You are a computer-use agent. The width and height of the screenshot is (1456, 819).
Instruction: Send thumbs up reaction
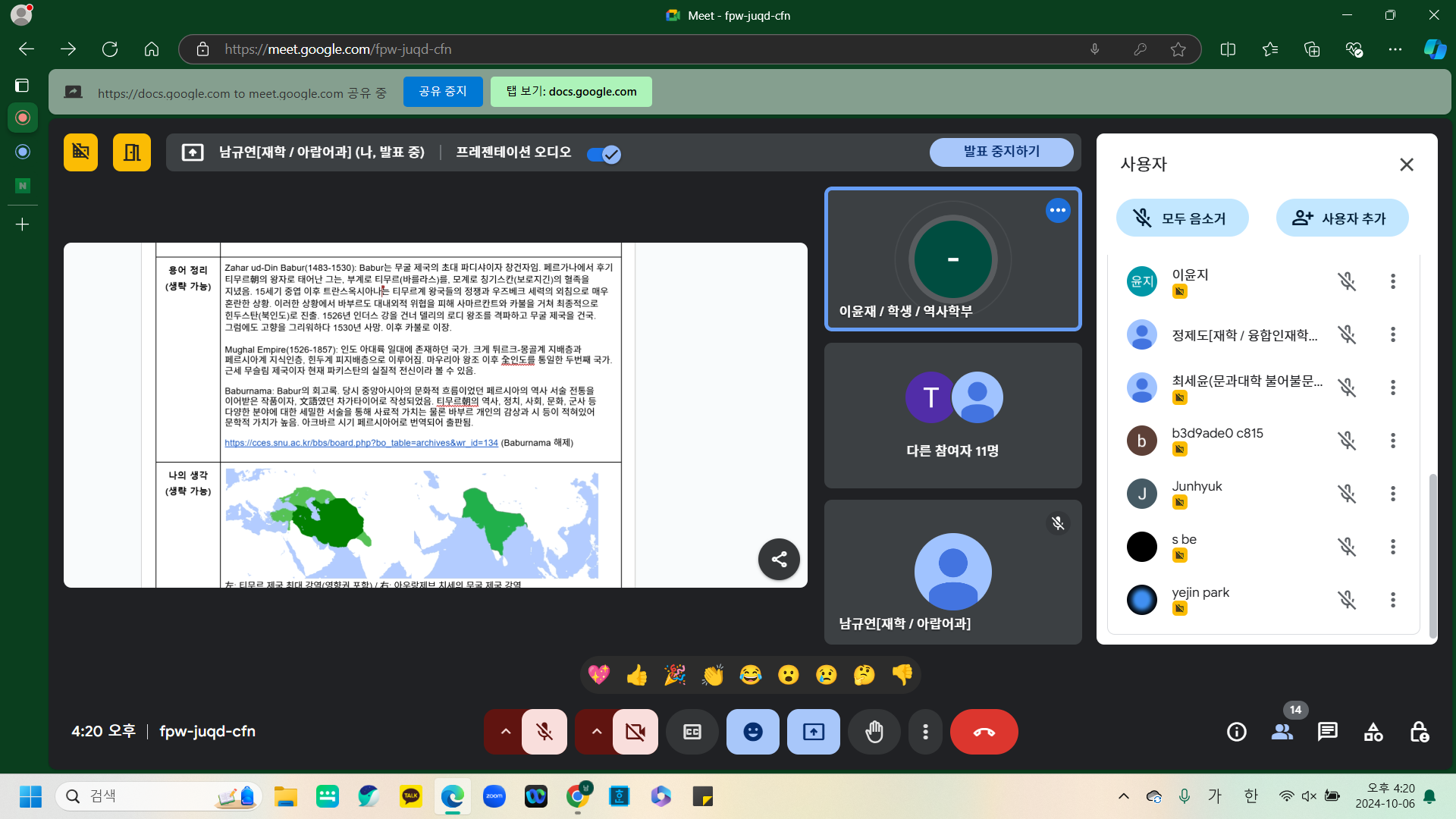click(x=637, y=675)
